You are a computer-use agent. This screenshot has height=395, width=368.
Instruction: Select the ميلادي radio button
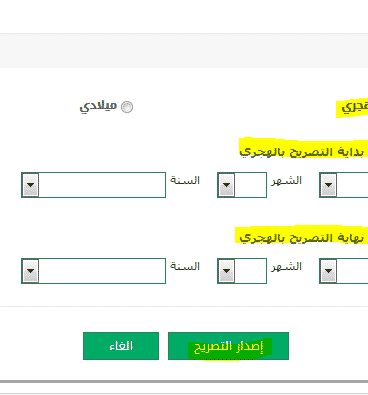pyautogui.click(x=127, y=107)
